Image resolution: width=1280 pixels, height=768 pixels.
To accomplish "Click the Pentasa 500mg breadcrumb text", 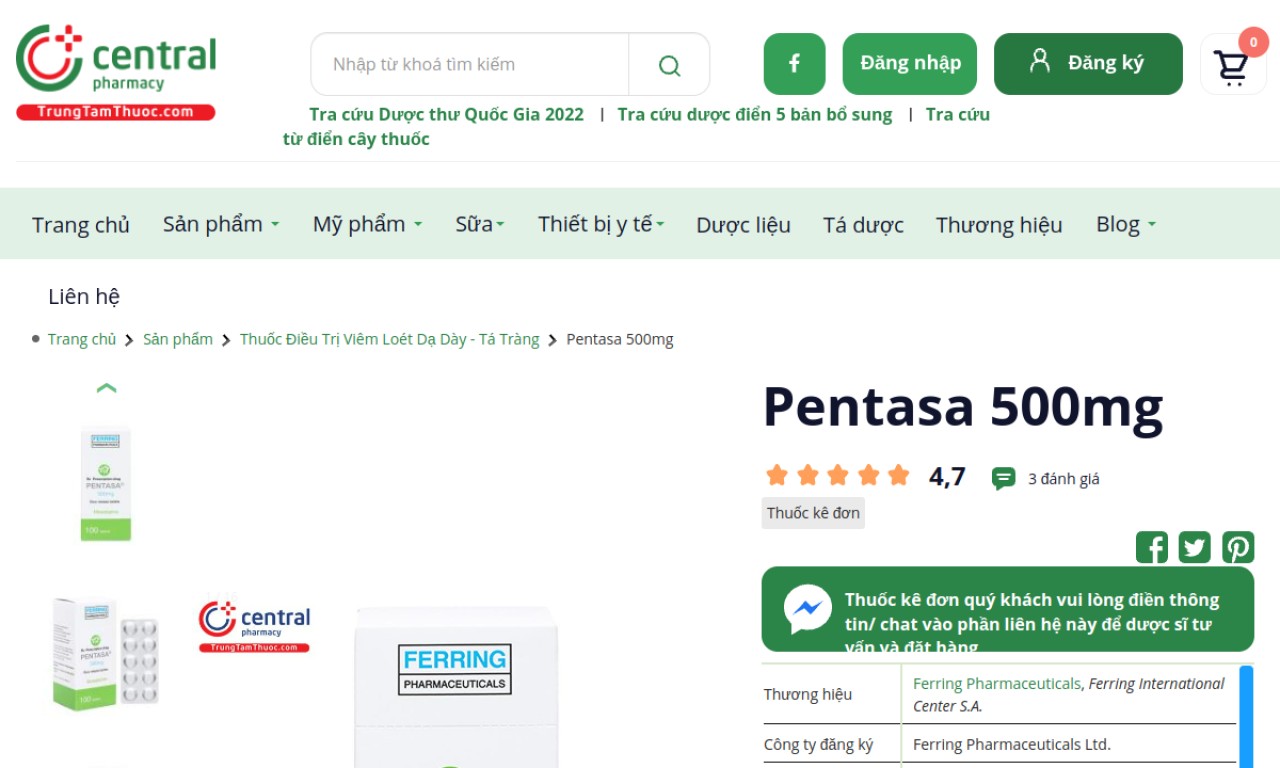I will pyautogui.click(x=620, y=339).
